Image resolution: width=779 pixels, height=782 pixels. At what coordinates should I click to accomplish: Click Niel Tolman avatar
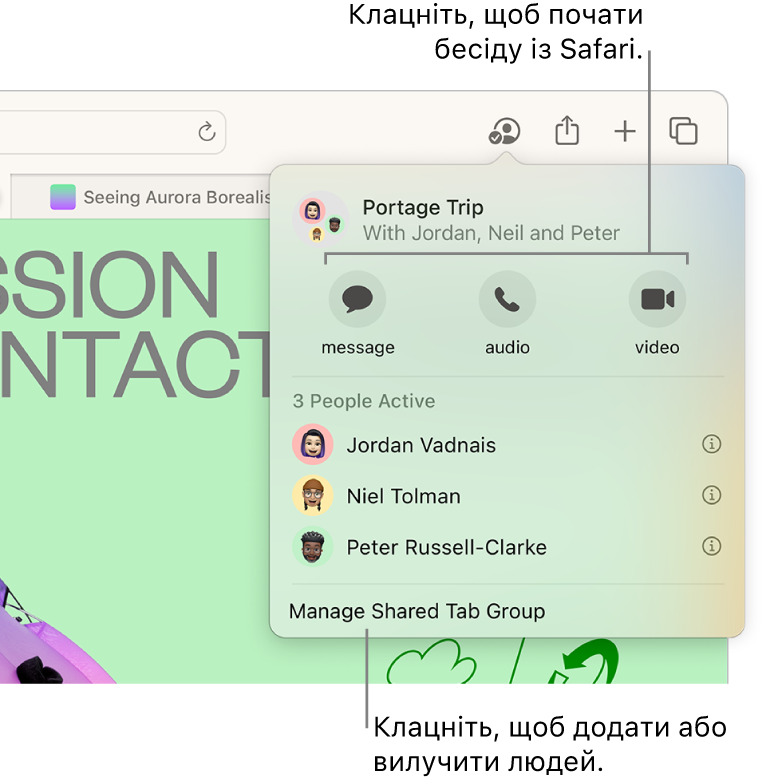point(313,495)
